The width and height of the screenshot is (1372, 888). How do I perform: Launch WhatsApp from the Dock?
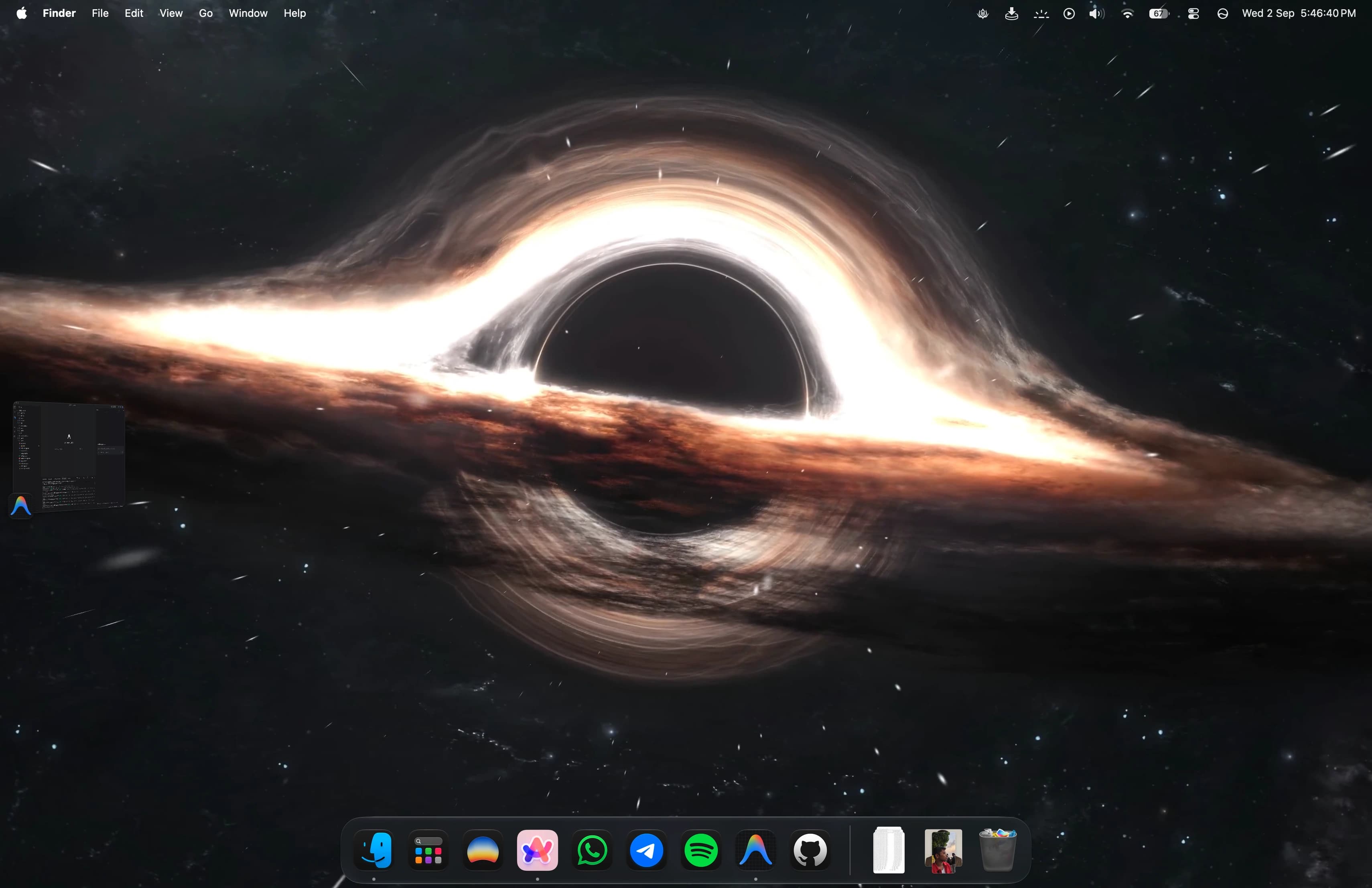pyautogui.click(x=591, y=850)
